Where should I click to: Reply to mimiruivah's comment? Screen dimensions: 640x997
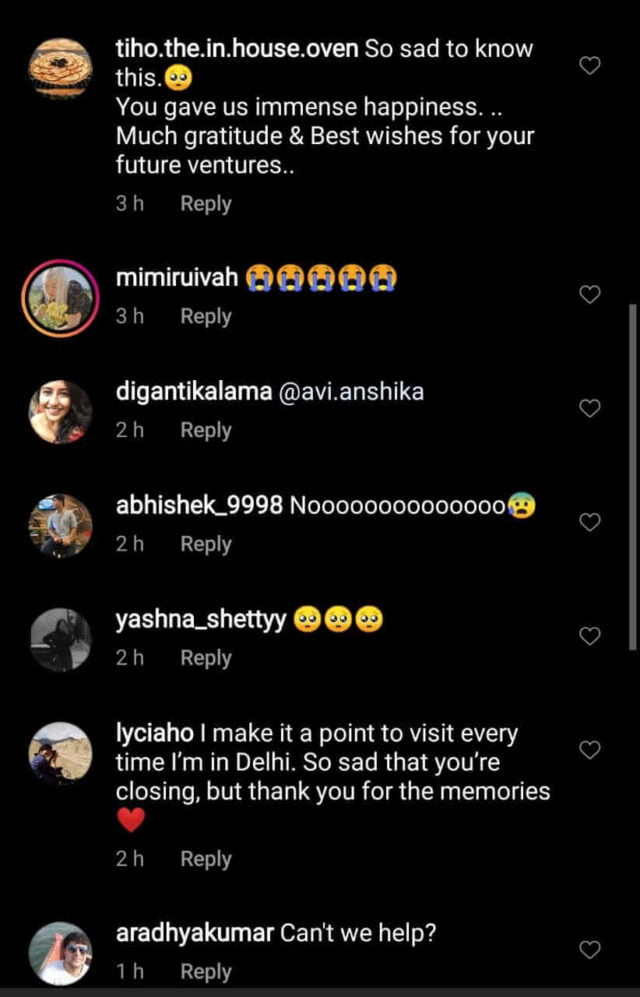(205, 317)
